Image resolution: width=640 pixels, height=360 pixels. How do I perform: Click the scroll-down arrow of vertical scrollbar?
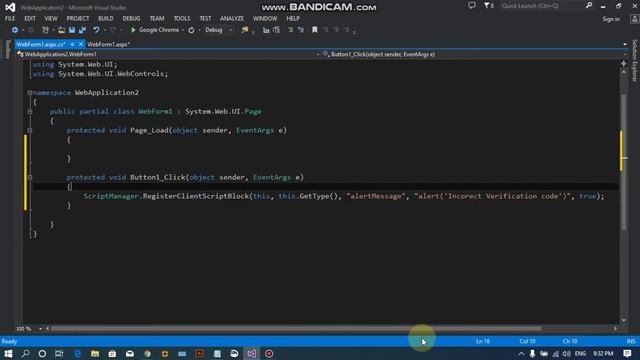click(624, 320)
